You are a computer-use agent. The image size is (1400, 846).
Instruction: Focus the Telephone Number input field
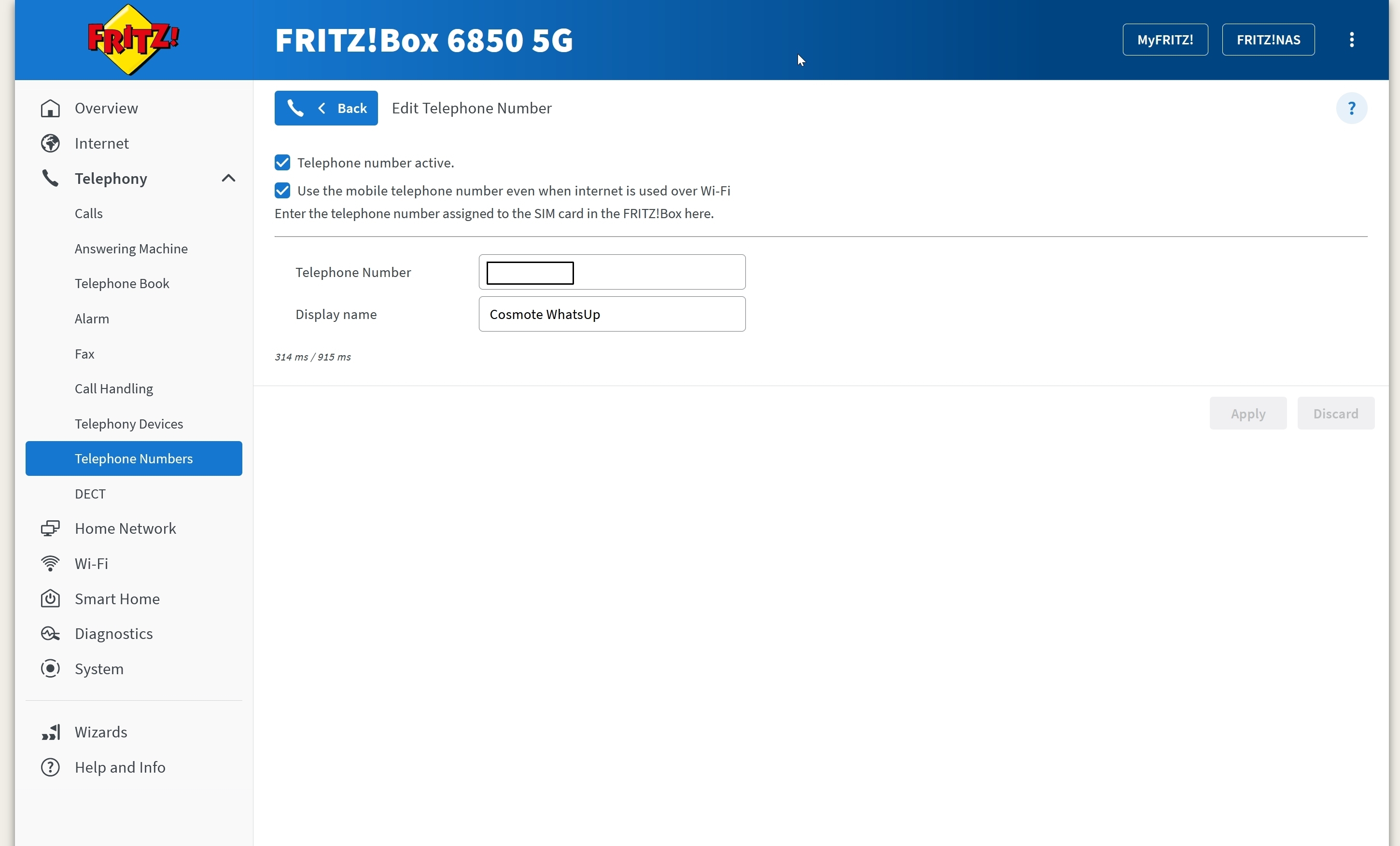coord(613,272)
